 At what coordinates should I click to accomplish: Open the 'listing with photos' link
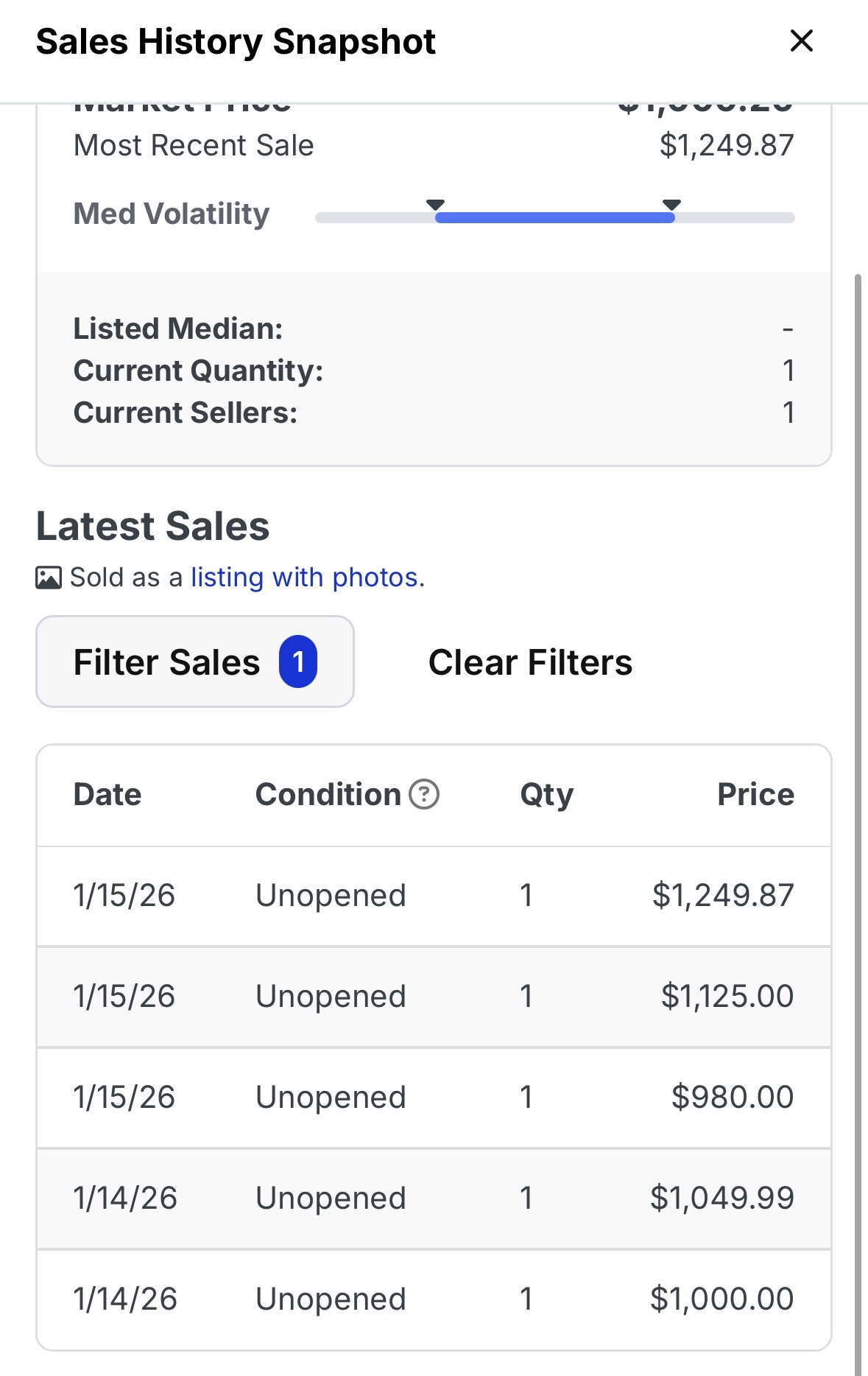point(304,578)
